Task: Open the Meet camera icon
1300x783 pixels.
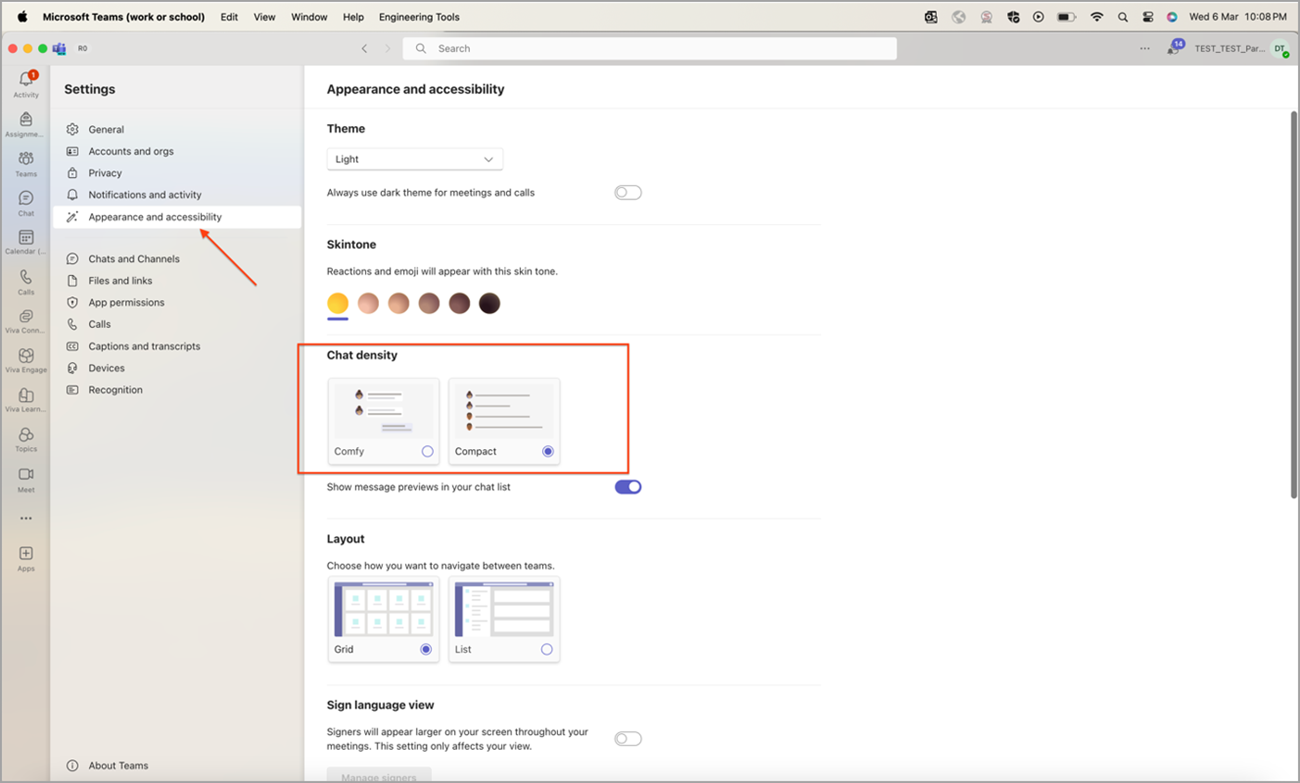Action: 26,479
